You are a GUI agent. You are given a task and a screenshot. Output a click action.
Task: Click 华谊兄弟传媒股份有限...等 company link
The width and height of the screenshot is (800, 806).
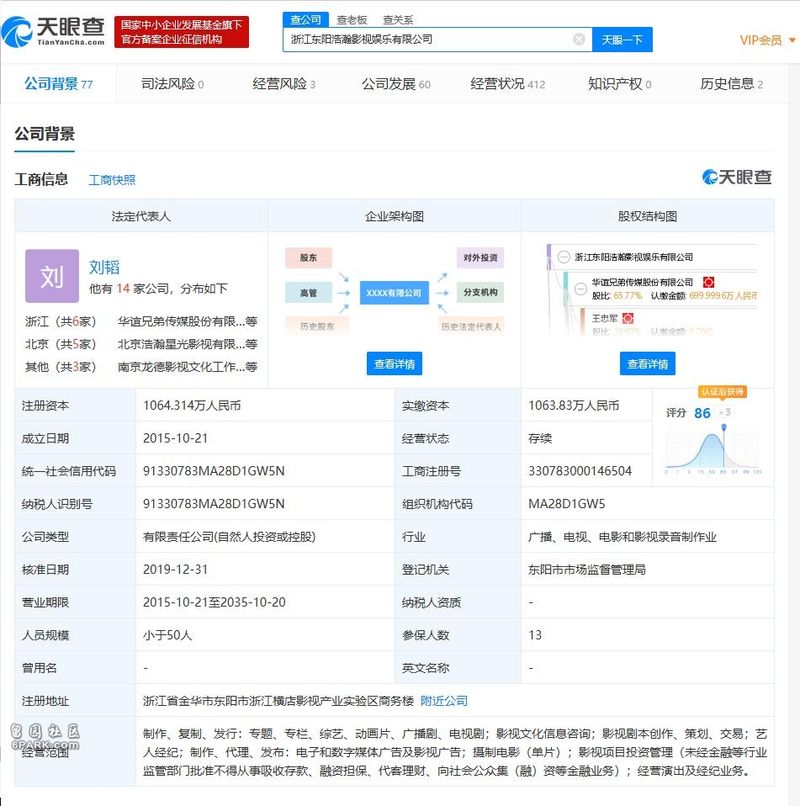click(188, 321)
